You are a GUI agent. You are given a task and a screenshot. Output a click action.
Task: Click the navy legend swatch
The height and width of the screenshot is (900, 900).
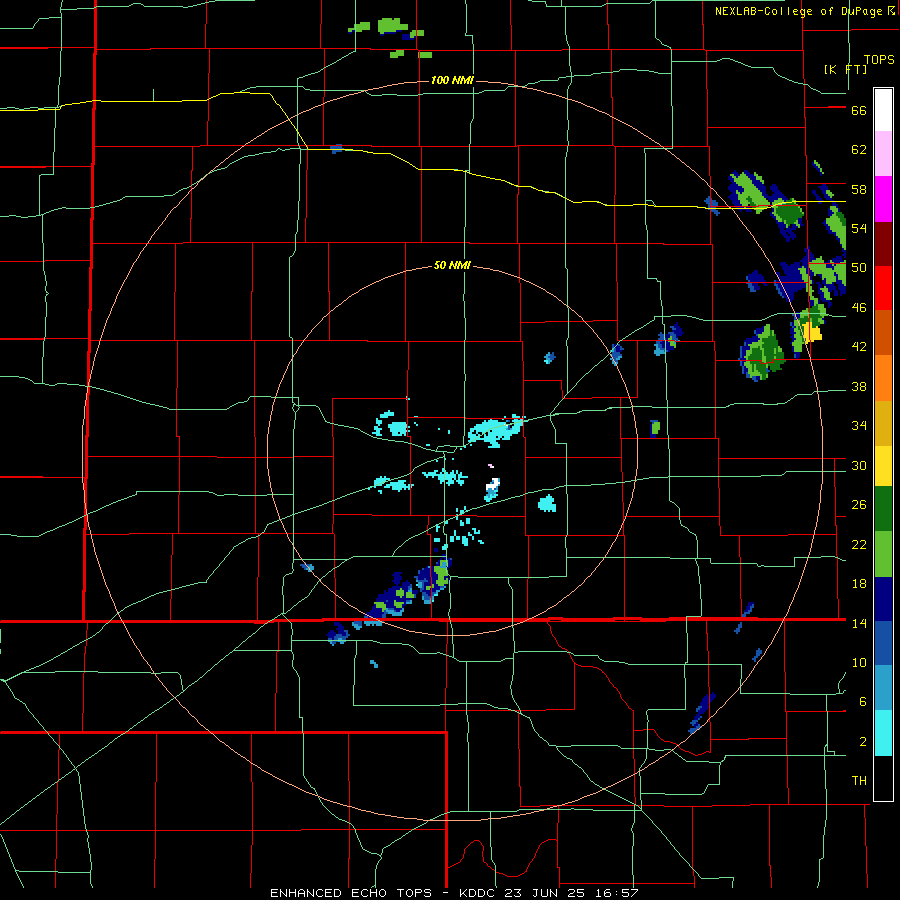click(883, 599)
